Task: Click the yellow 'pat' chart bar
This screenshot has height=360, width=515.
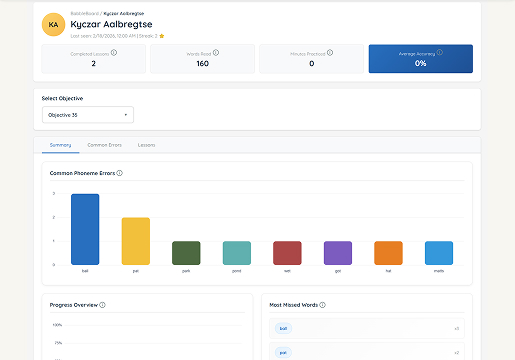Action: [136, 241]
